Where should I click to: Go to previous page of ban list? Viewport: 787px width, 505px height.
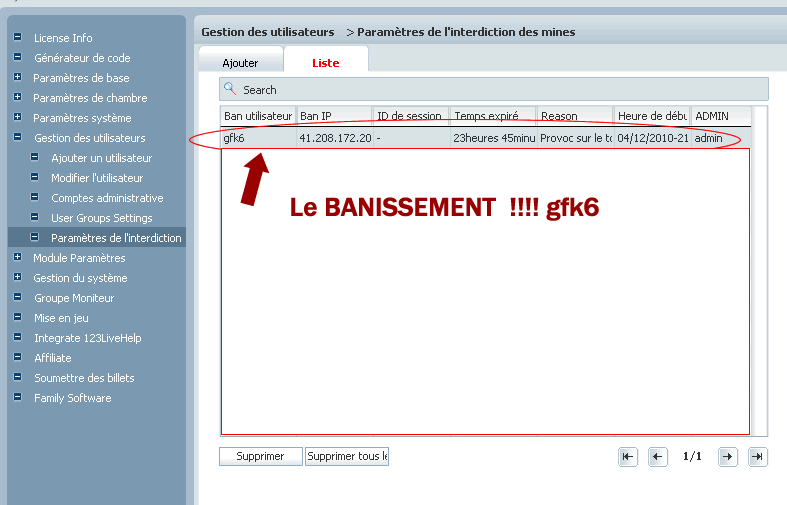point(657,456)
